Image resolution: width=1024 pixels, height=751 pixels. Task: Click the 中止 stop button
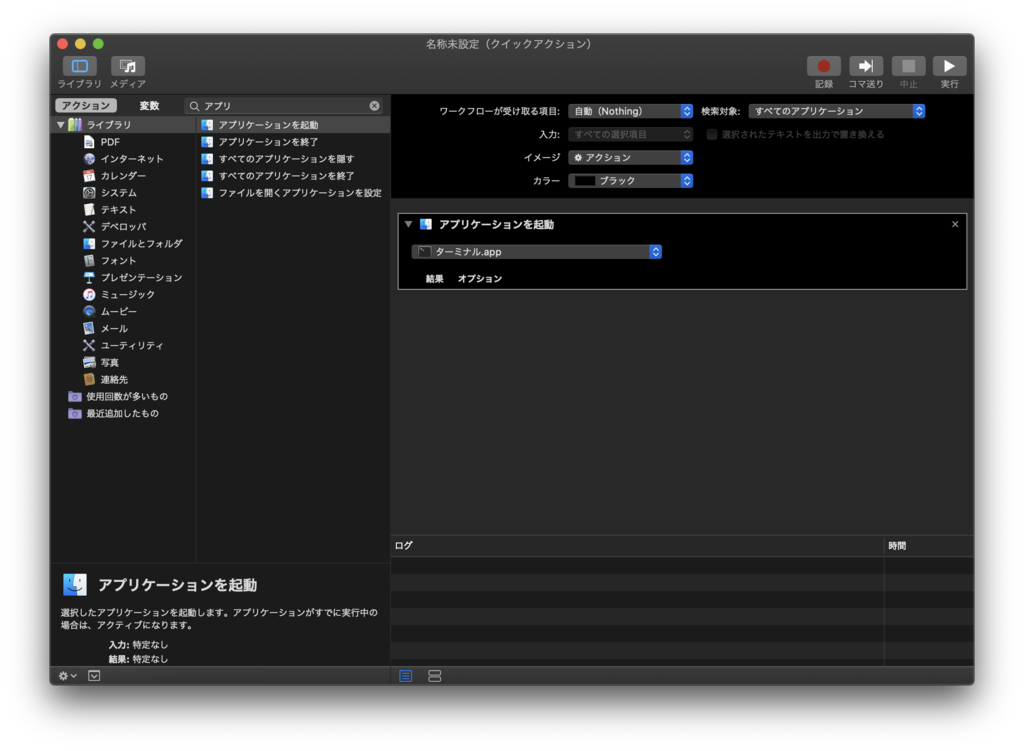tap(908, 66)
